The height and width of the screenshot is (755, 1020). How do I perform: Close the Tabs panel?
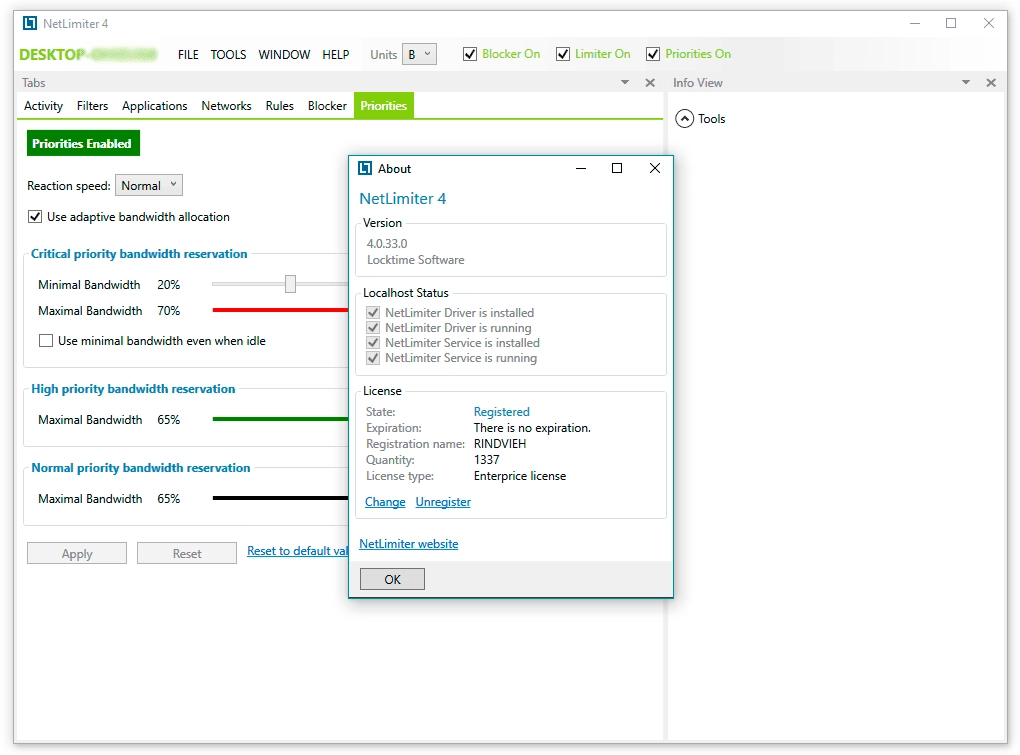tap(650, 83)
